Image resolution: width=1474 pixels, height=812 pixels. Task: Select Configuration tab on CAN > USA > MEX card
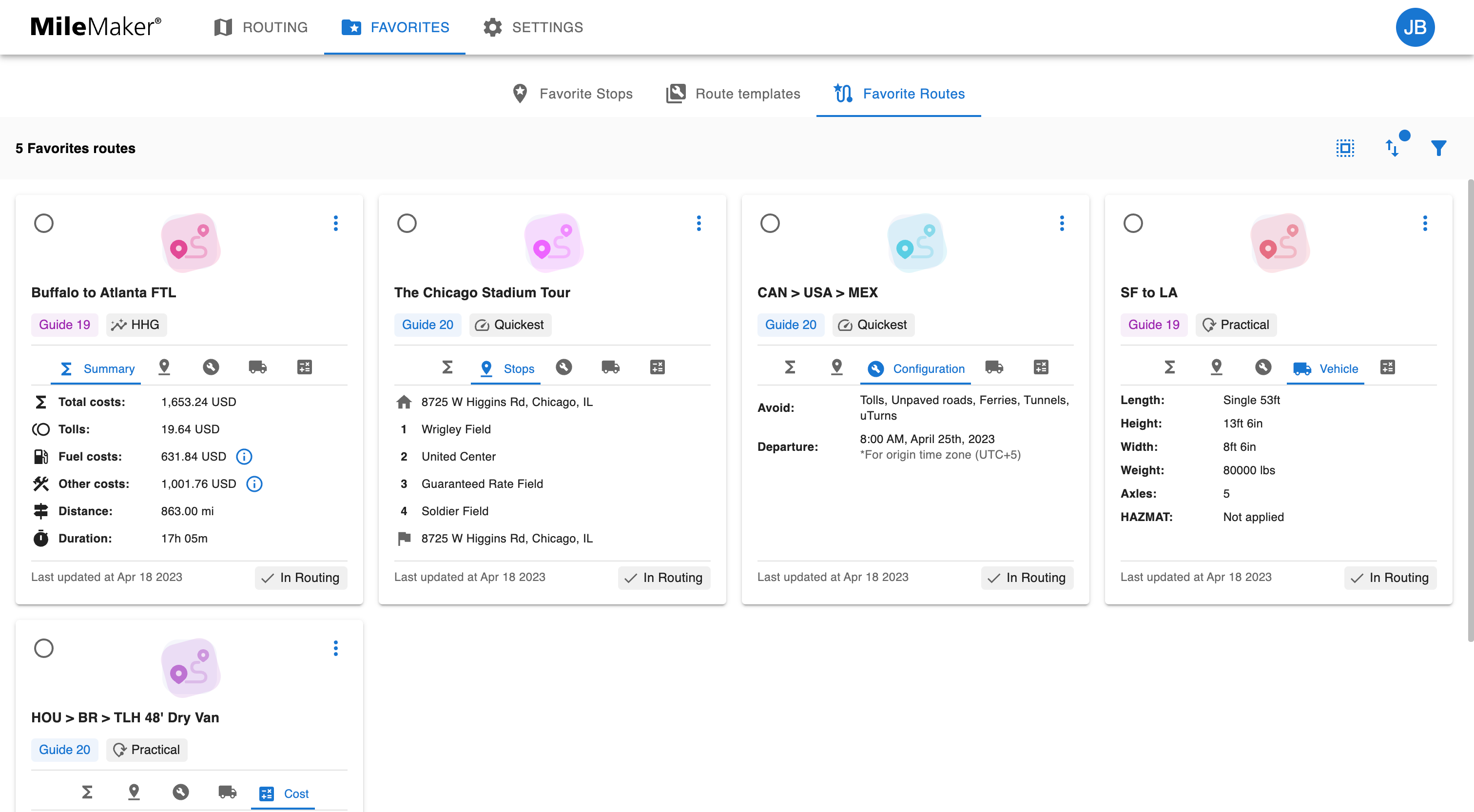[x=915, y=368]
